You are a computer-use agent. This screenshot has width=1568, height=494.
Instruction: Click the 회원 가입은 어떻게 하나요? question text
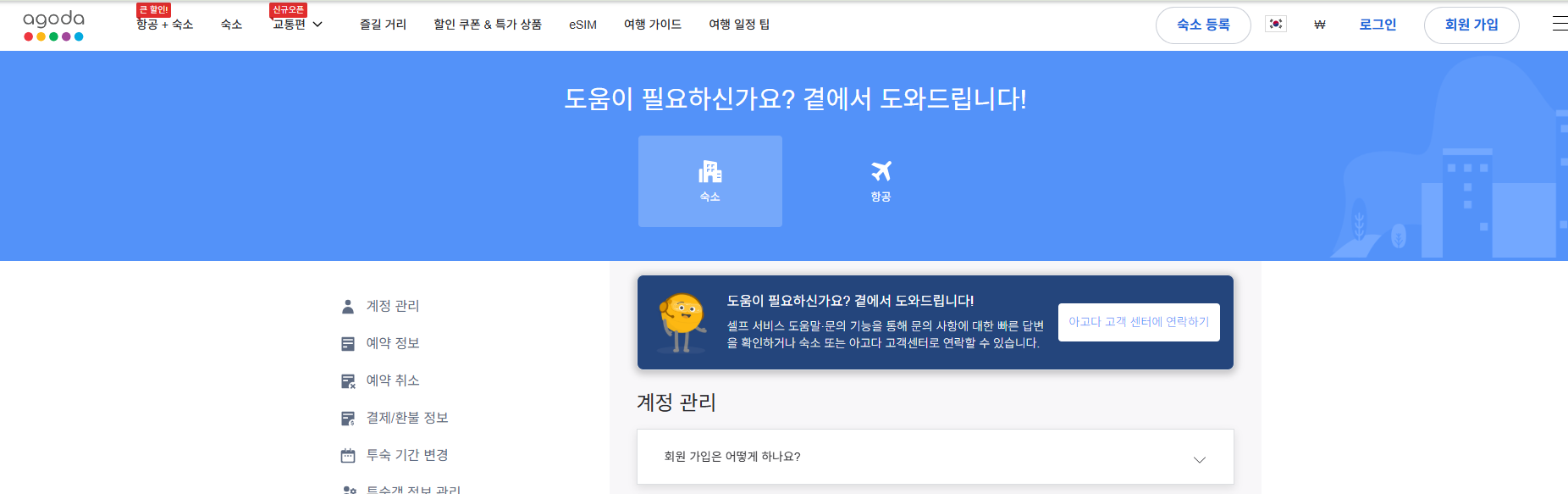(732, 457)
